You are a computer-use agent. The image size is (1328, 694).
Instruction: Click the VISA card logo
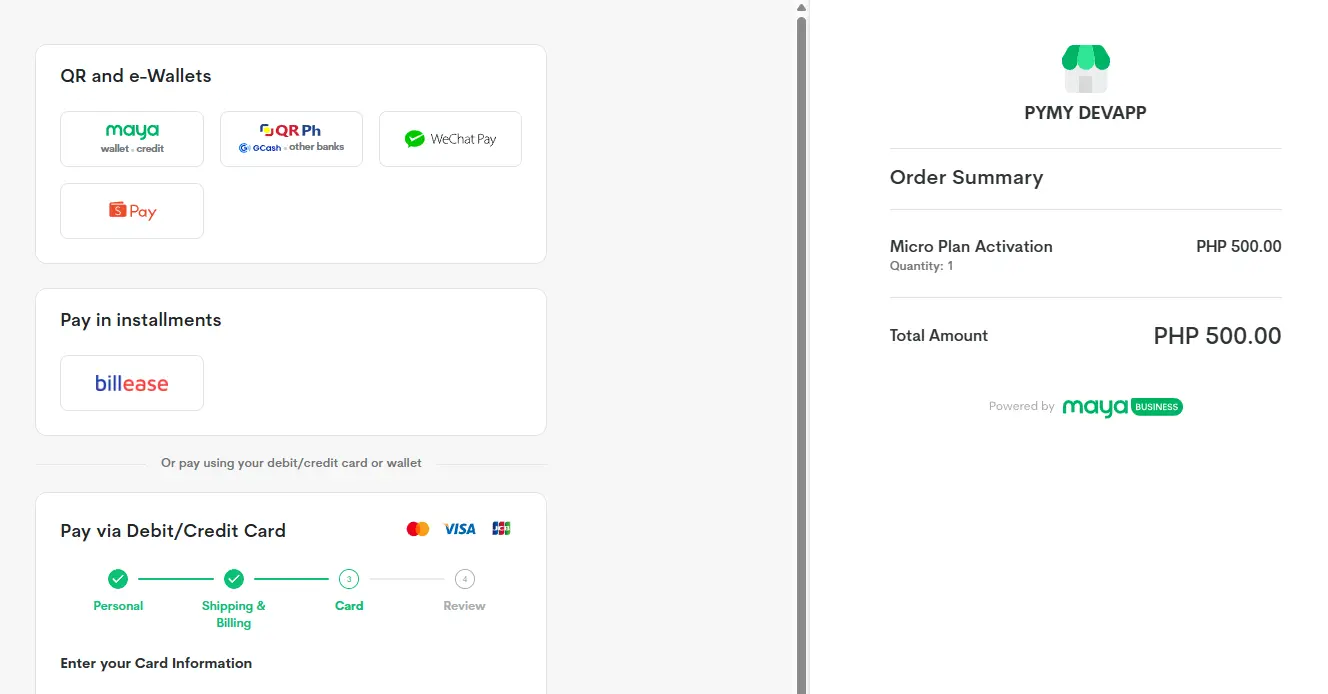click(460, 529)
